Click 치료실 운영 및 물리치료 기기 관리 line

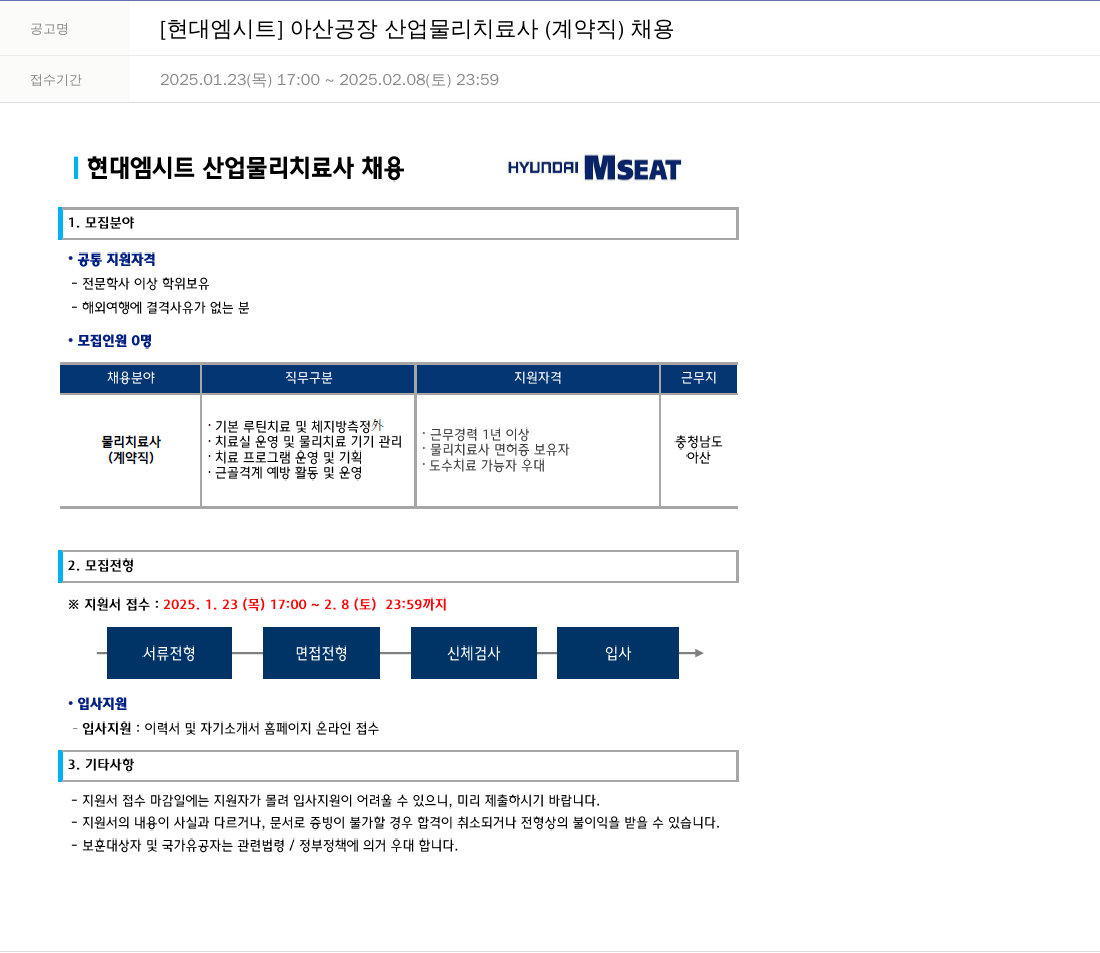tap(305, 441)
